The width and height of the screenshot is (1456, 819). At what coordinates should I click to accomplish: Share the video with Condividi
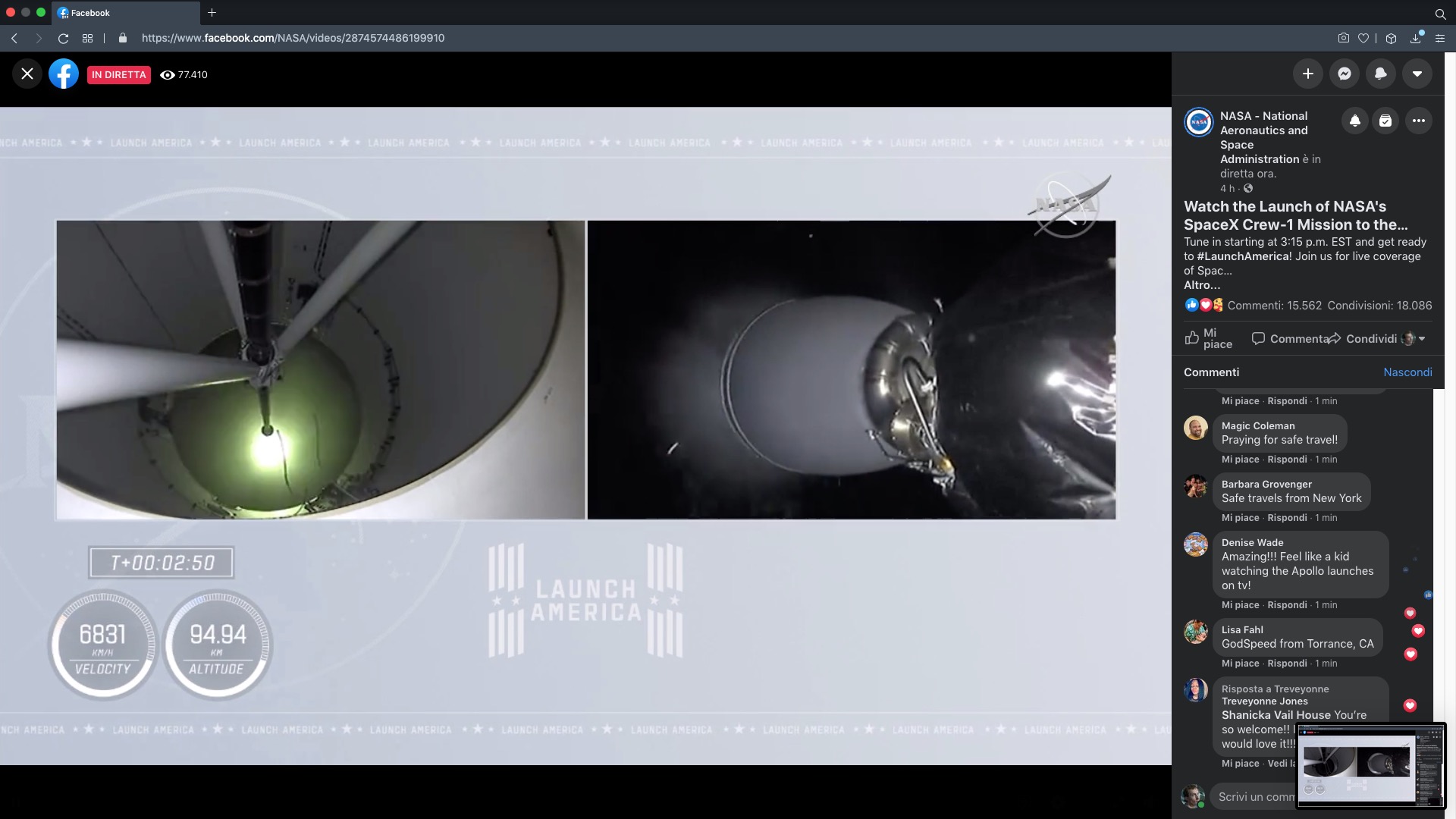(1363, 338)
